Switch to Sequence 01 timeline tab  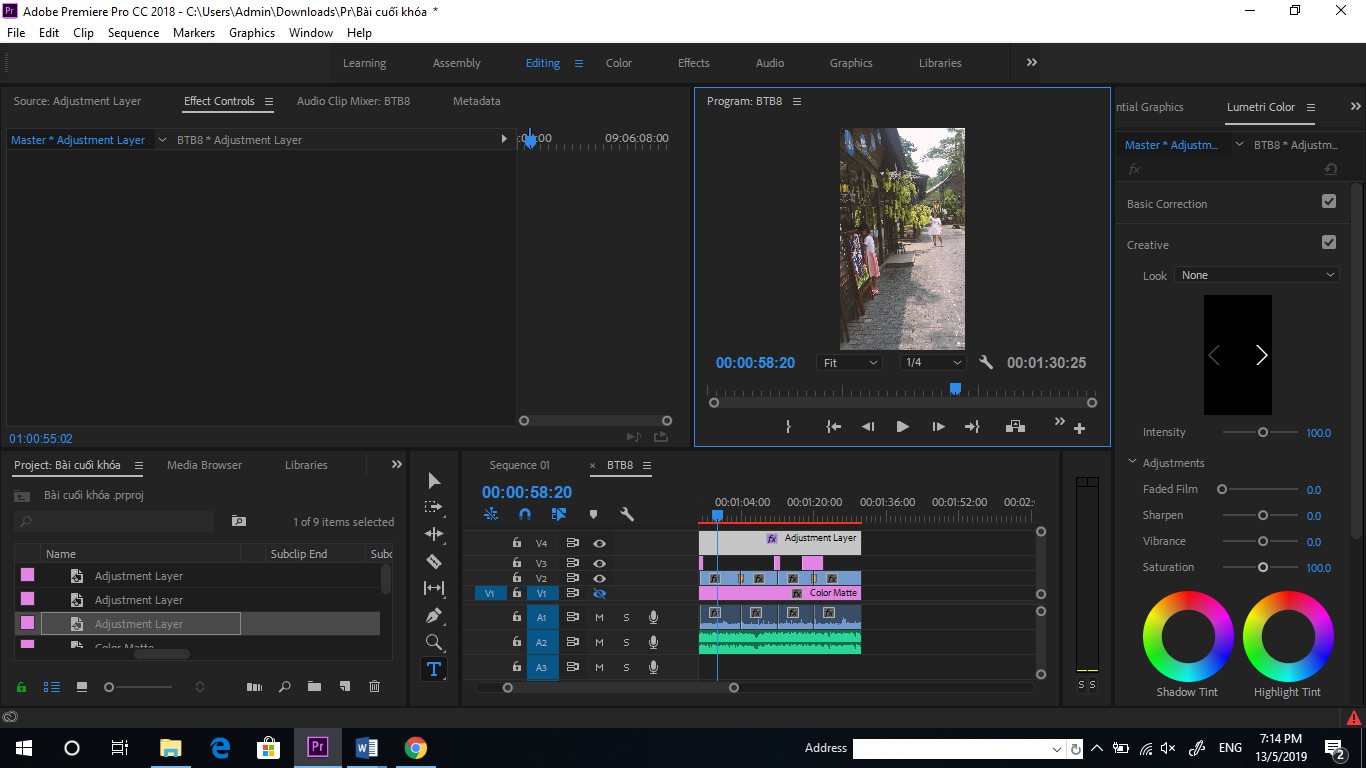520,465
